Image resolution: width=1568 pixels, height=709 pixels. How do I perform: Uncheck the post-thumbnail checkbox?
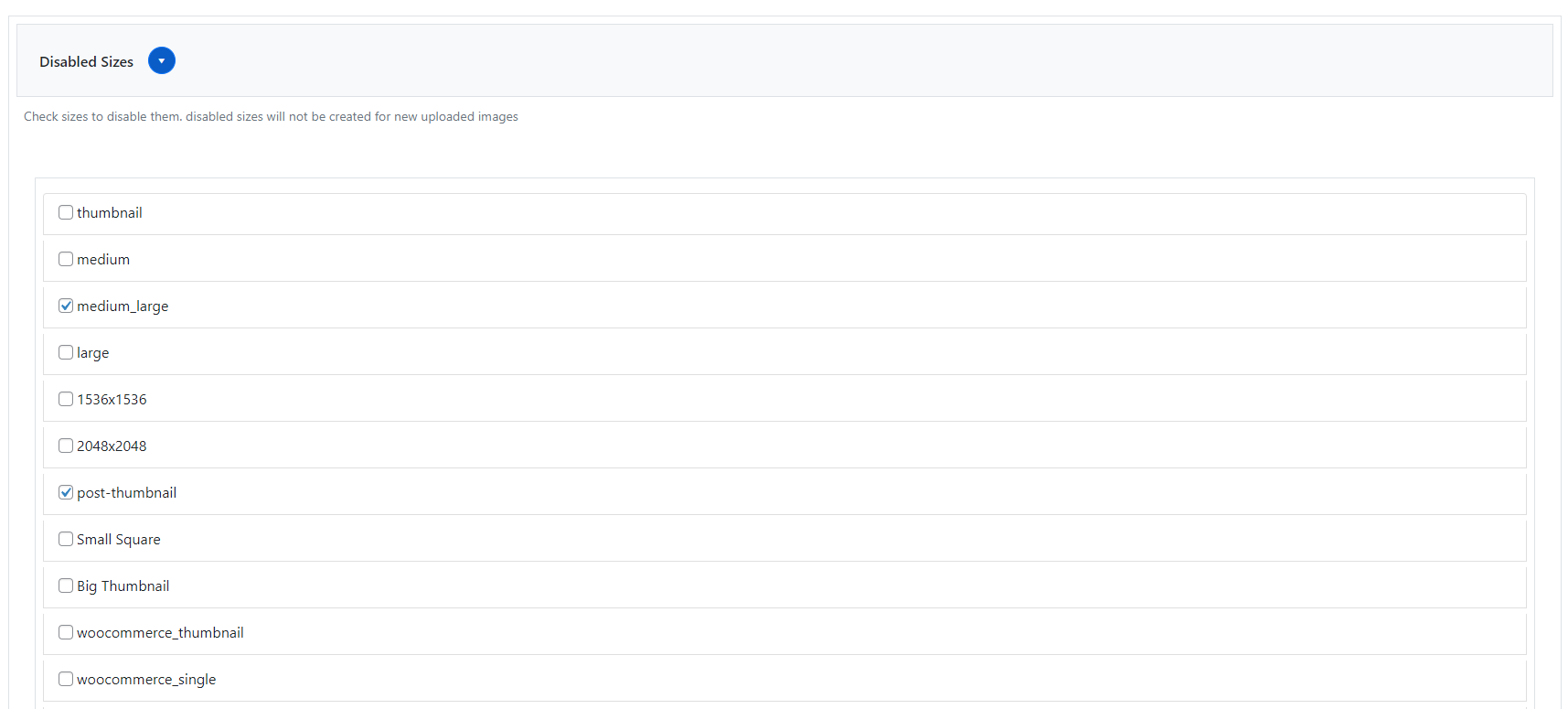[66, 492]
